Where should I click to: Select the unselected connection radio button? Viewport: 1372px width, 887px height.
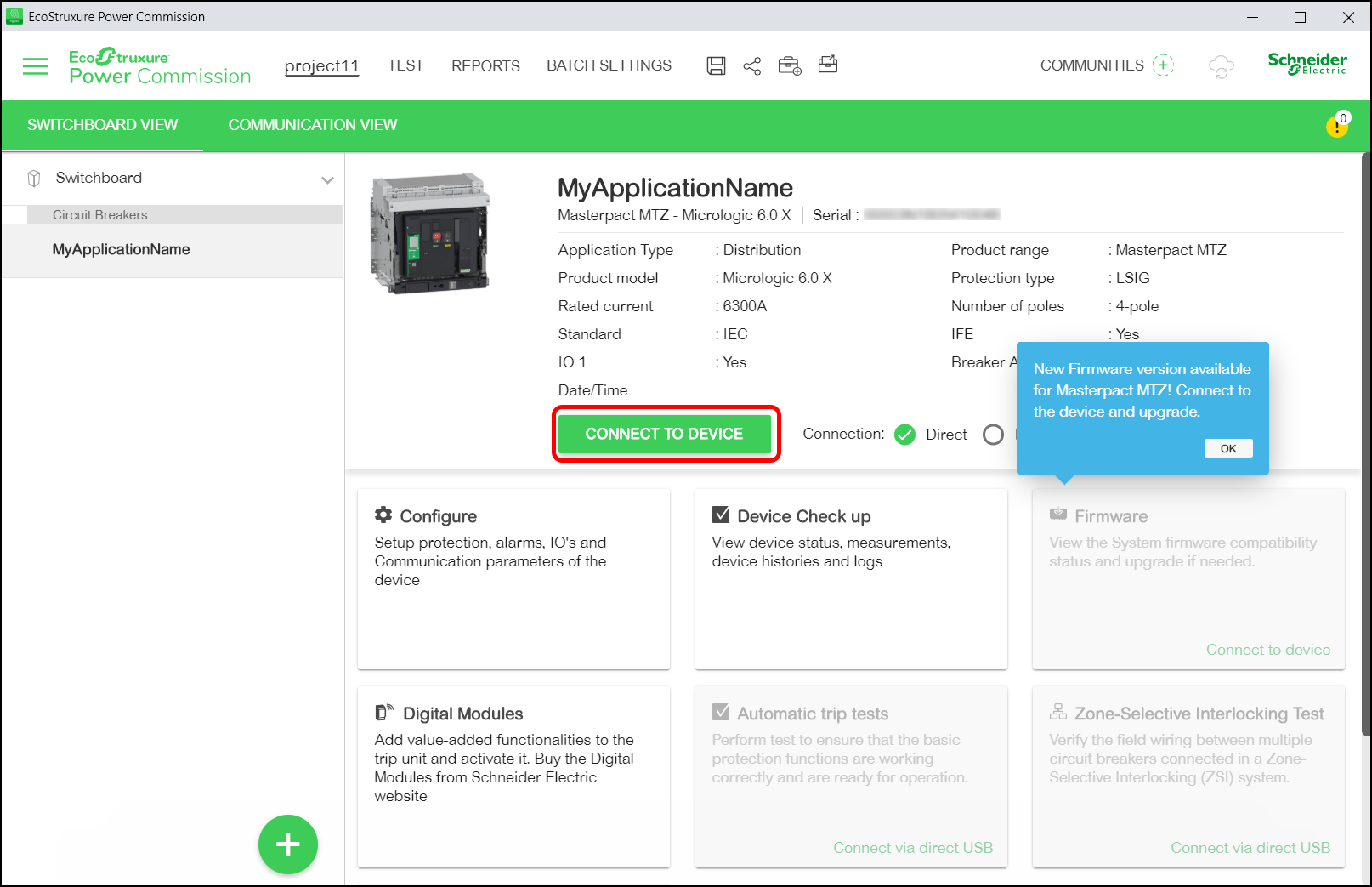[x=993, y=435]
